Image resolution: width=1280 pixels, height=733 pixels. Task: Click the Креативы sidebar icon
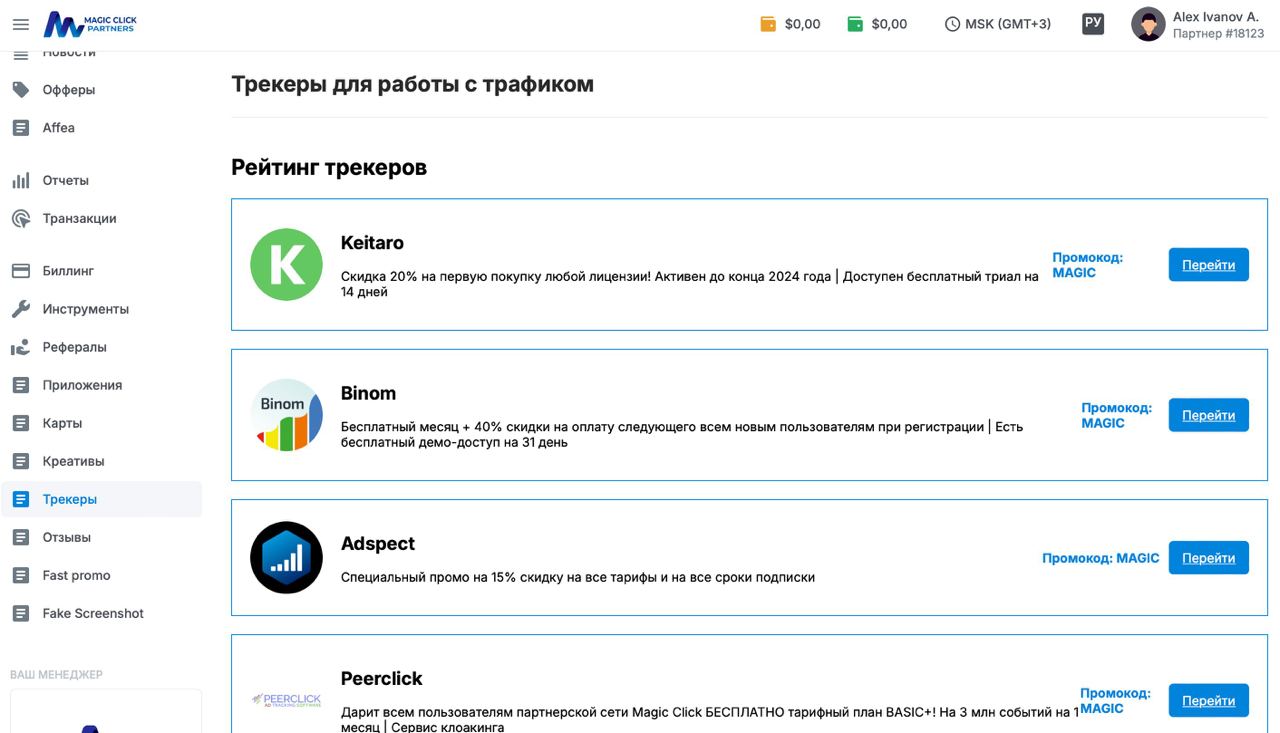click(x=20, y=461)
